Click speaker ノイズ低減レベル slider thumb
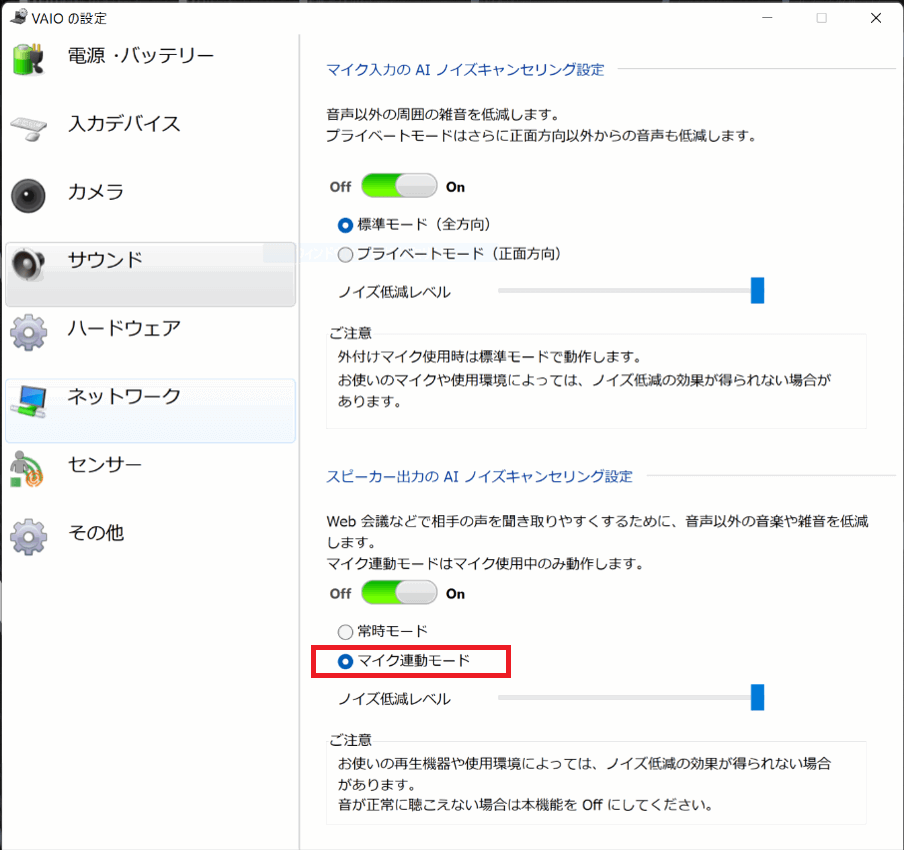This screenshot has width=904, height=850. pos(757,697)
